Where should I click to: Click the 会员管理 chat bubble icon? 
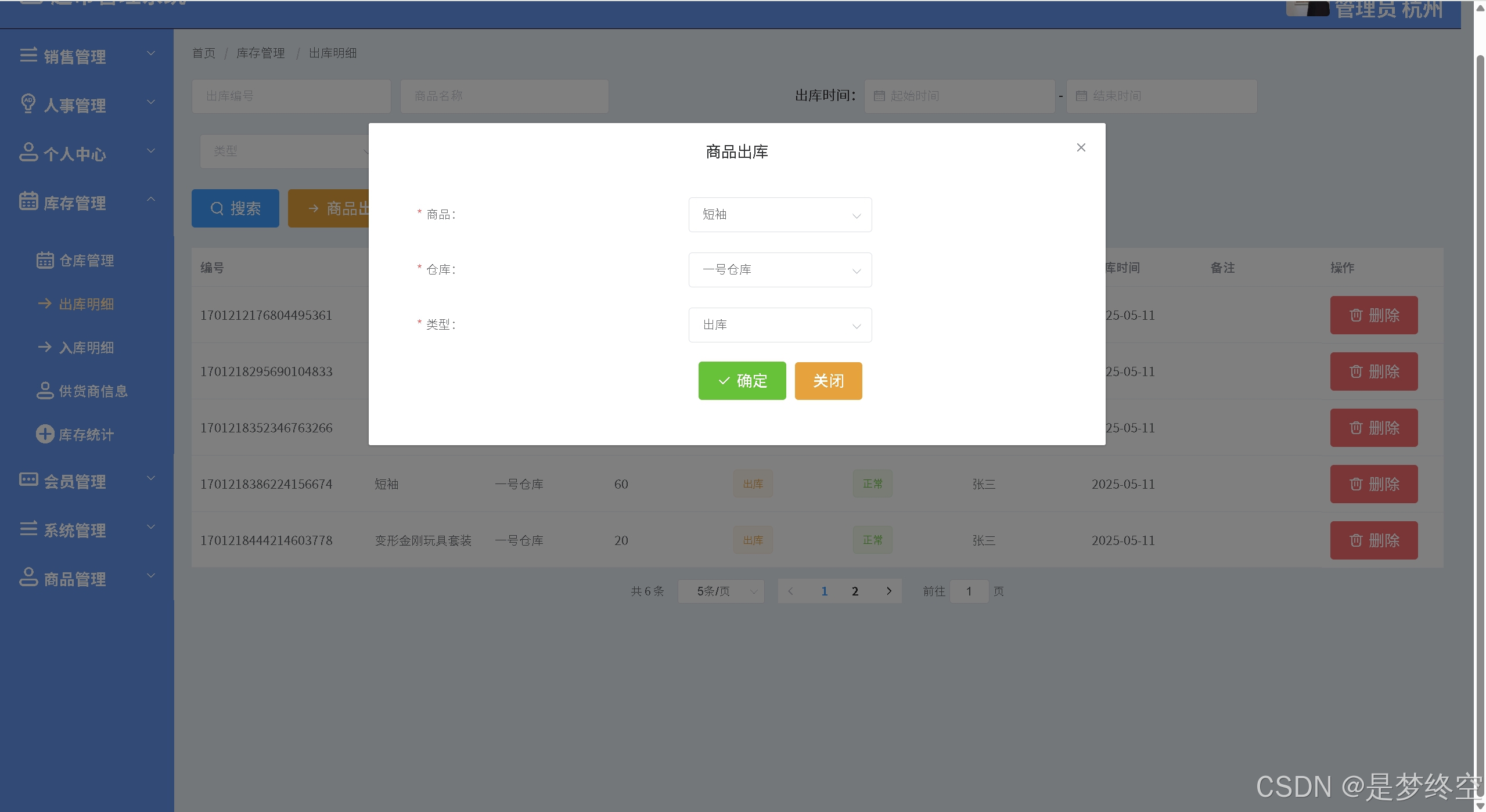[28, 480]
